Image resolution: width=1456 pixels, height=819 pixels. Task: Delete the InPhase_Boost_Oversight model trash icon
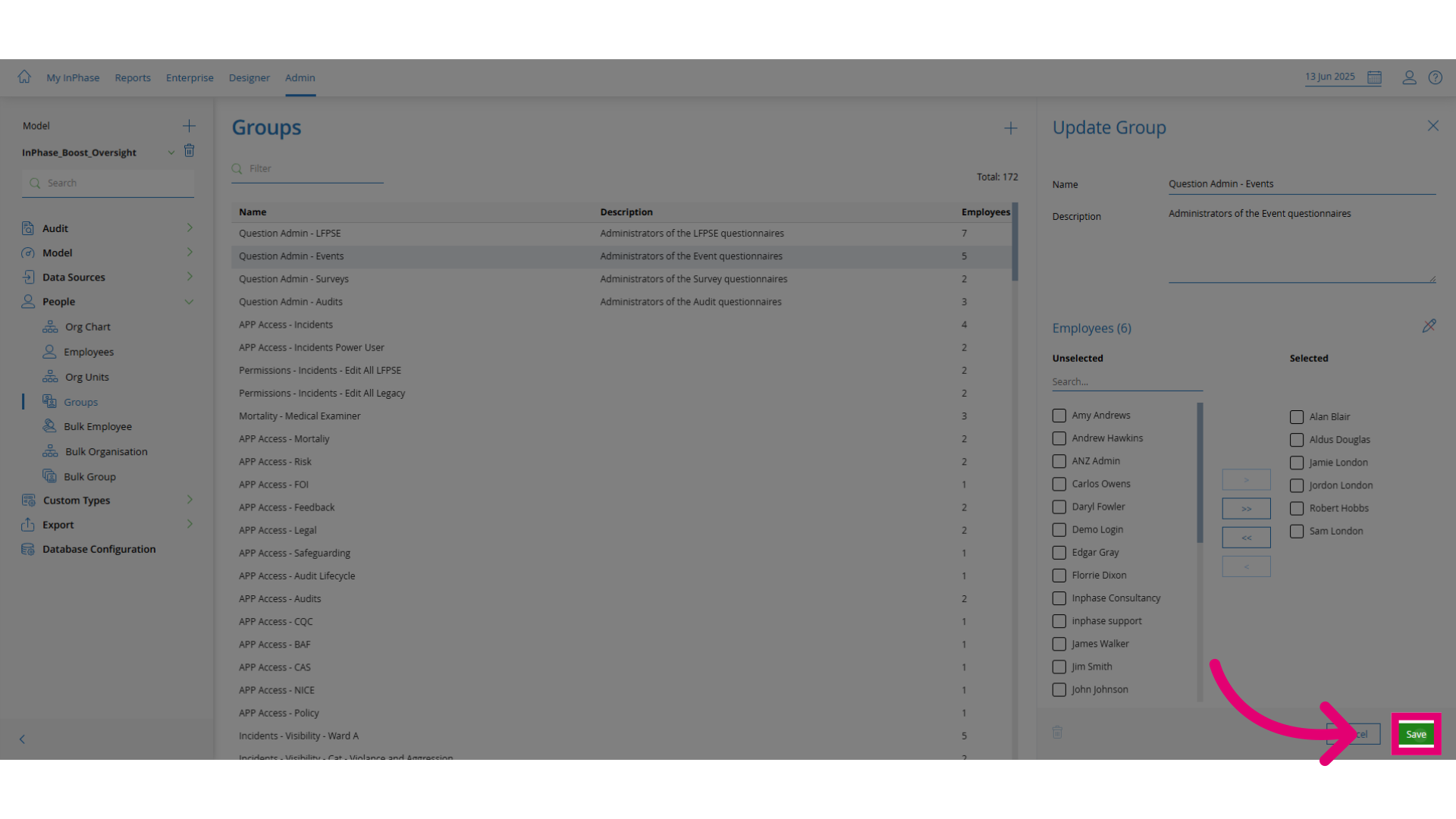(x=189, y=151)
